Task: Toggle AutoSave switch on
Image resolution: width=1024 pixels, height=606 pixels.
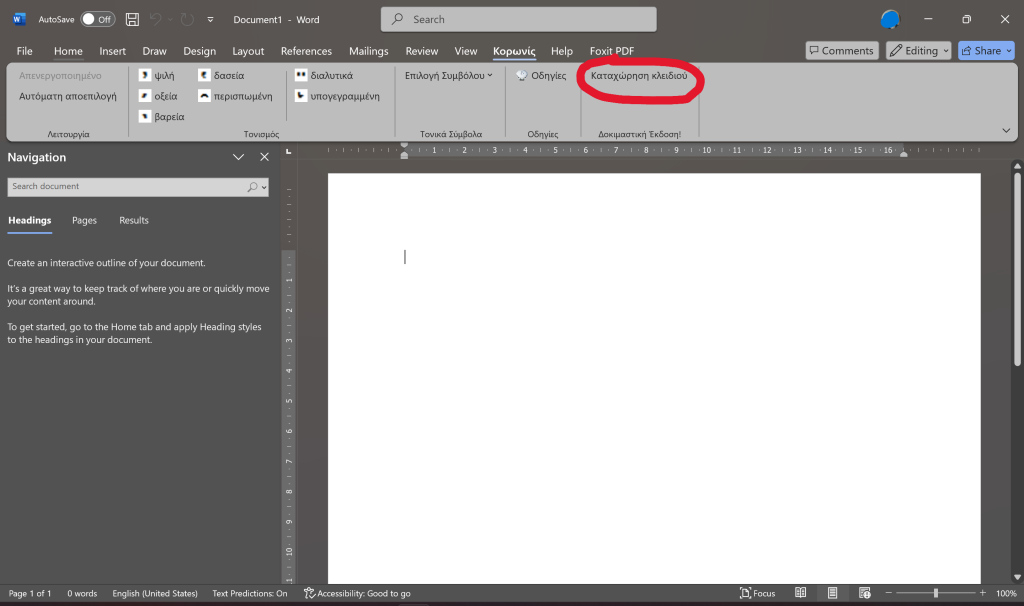Action: (97, 19)
